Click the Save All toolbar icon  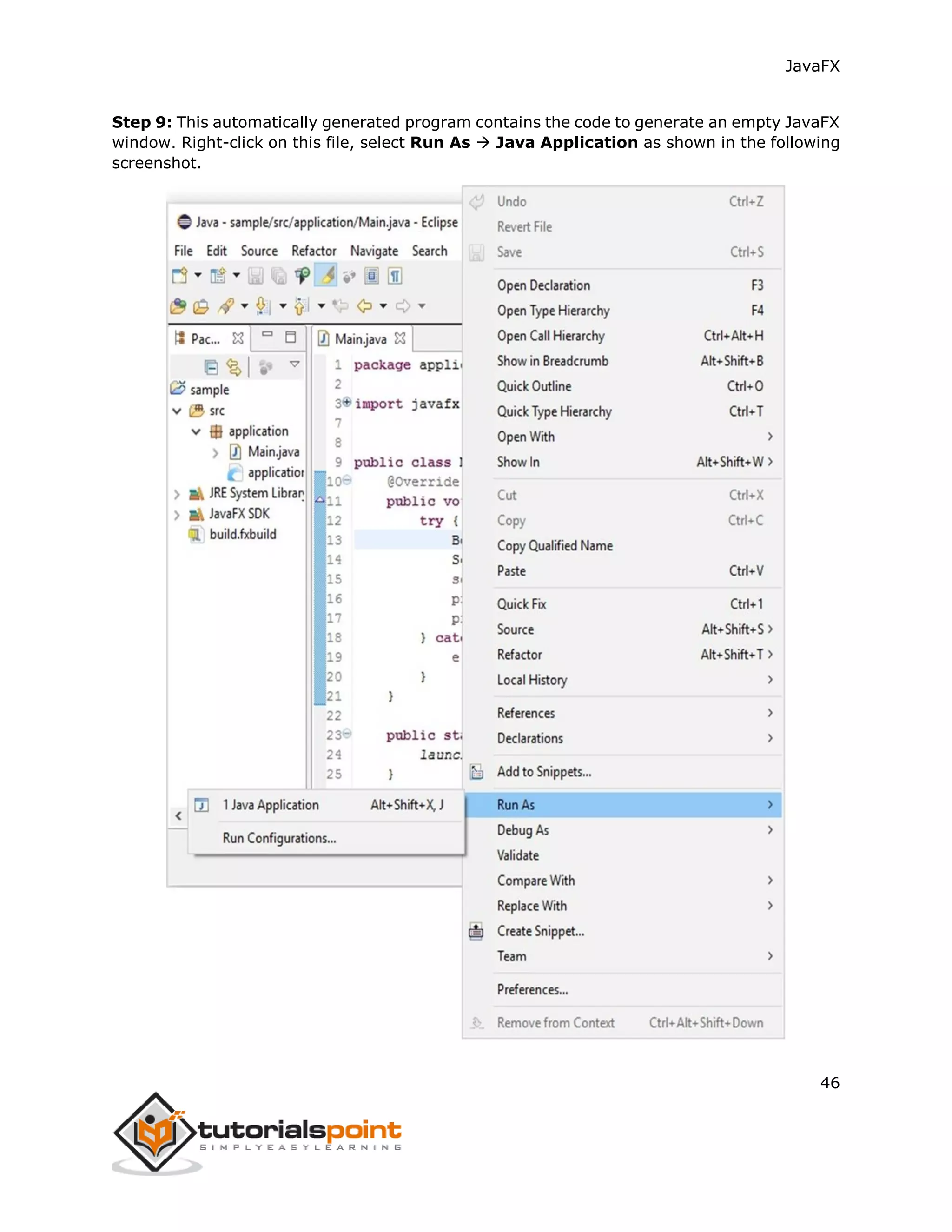(278, 276)
